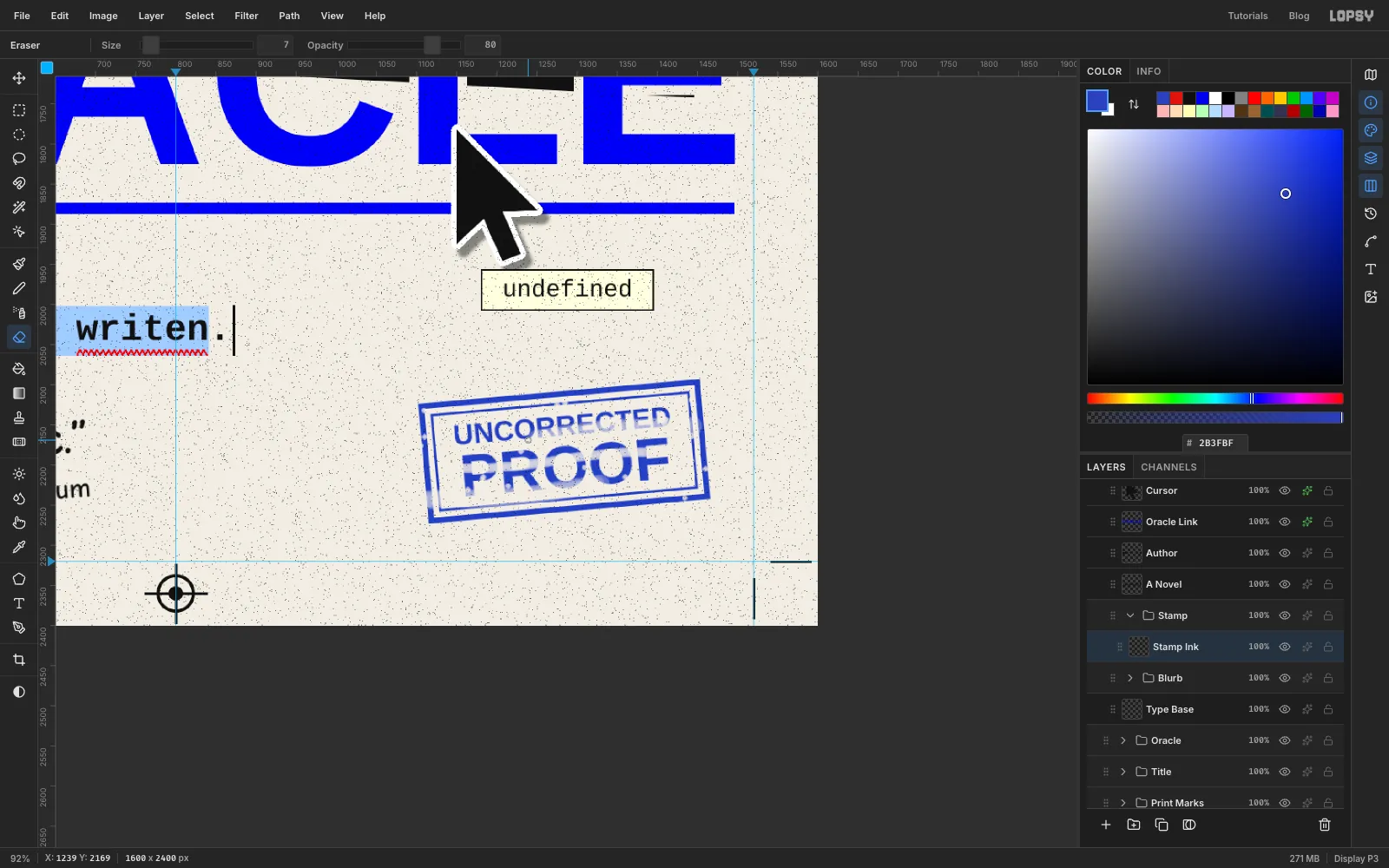Open the Blog link

(x=1299, y=16)
